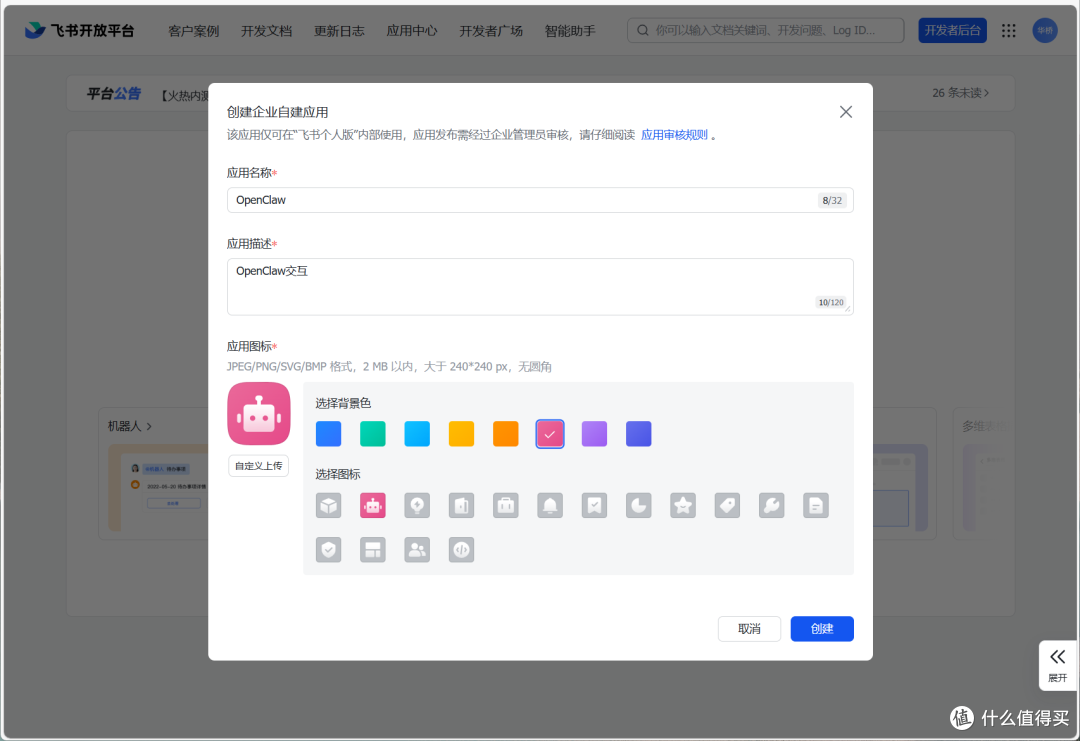Click the 创建 button
1080x741 pixels.
click(822, 629)
